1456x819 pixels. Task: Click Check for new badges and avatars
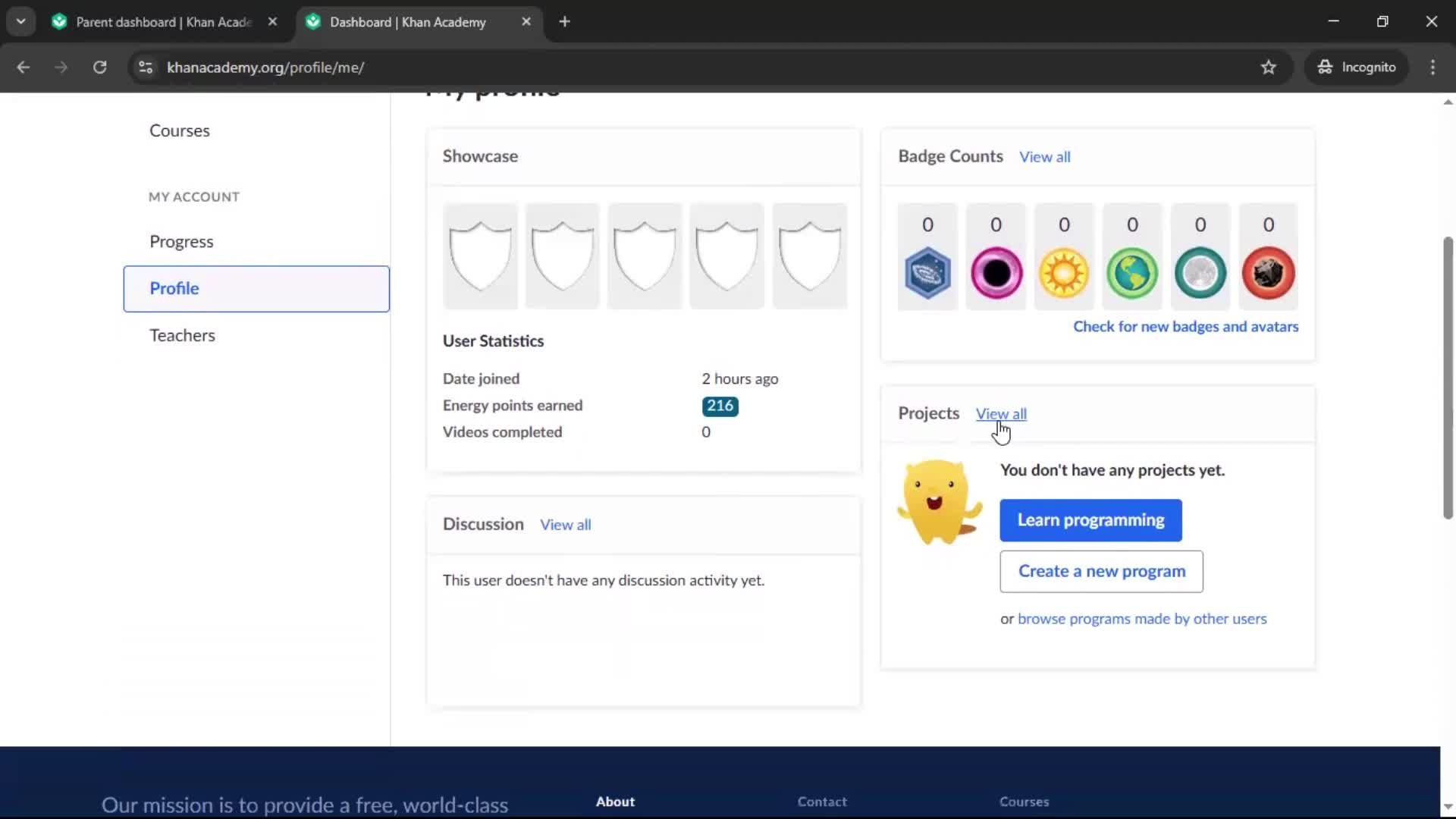pos(1185,327)
